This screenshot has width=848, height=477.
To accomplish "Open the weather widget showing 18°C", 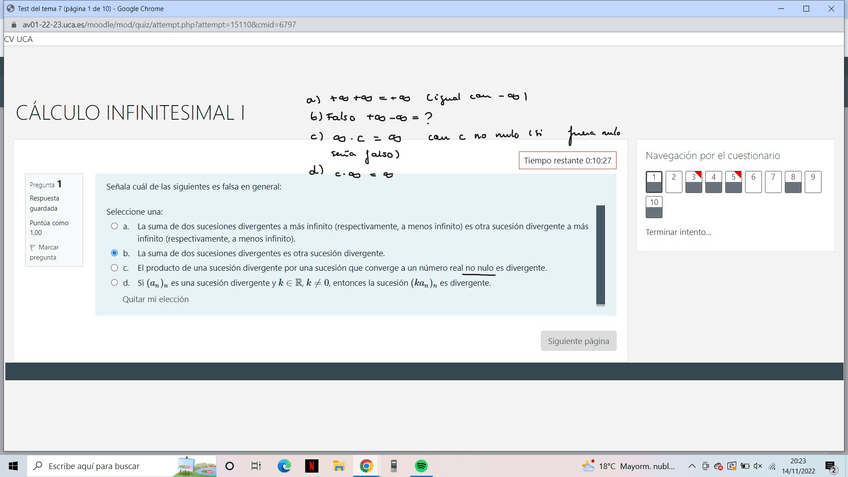I will click(629, 466).
